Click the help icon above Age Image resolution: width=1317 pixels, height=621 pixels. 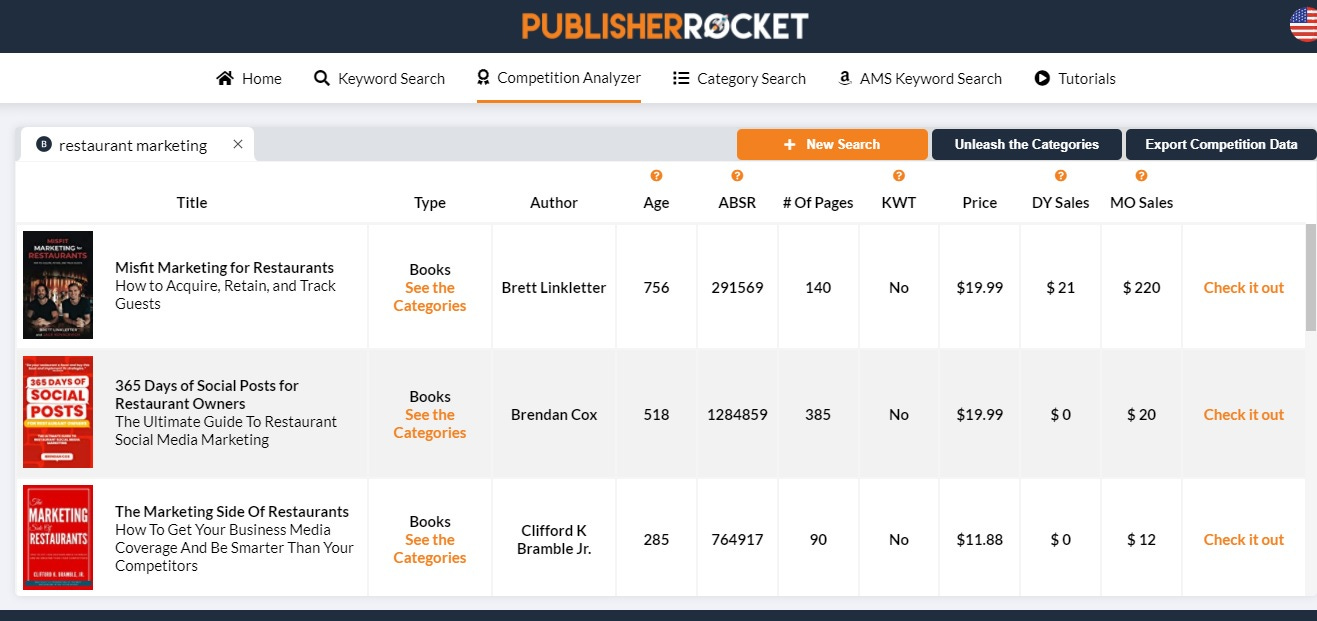tap(656, 176)
